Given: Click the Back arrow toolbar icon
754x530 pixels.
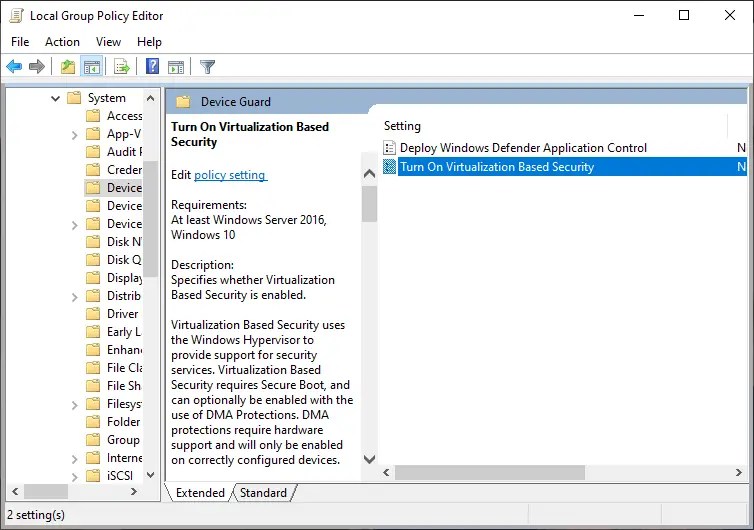Looking at the screenshot, I should [14, 67].
